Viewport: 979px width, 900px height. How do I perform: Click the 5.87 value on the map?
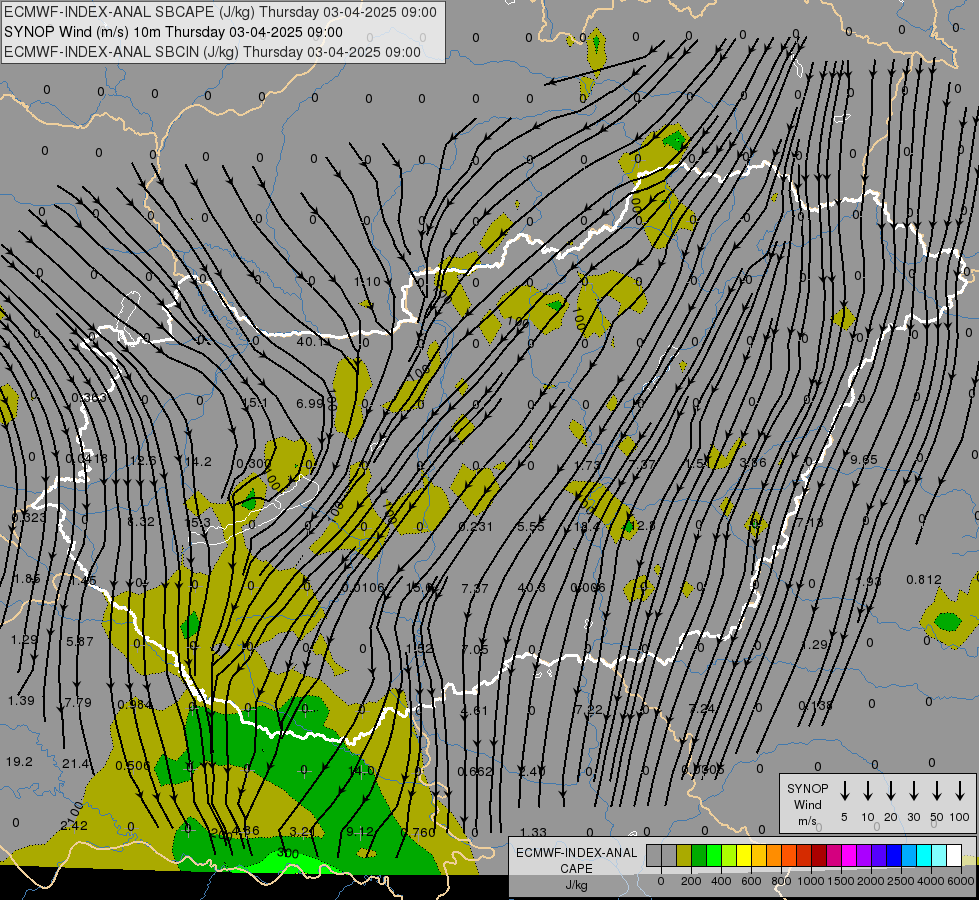(x=80, y=641)
